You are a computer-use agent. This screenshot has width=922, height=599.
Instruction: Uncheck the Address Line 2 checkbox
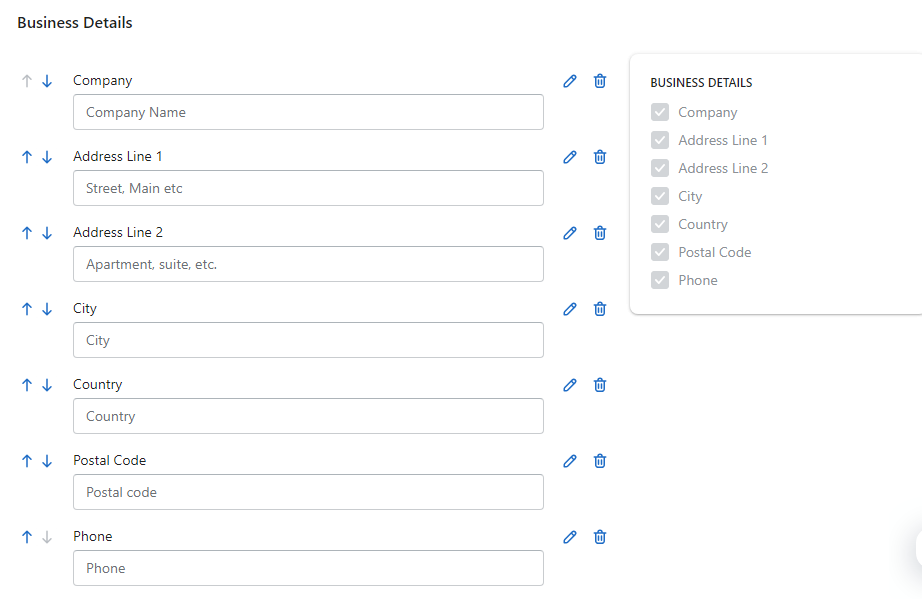click(660, 168)
